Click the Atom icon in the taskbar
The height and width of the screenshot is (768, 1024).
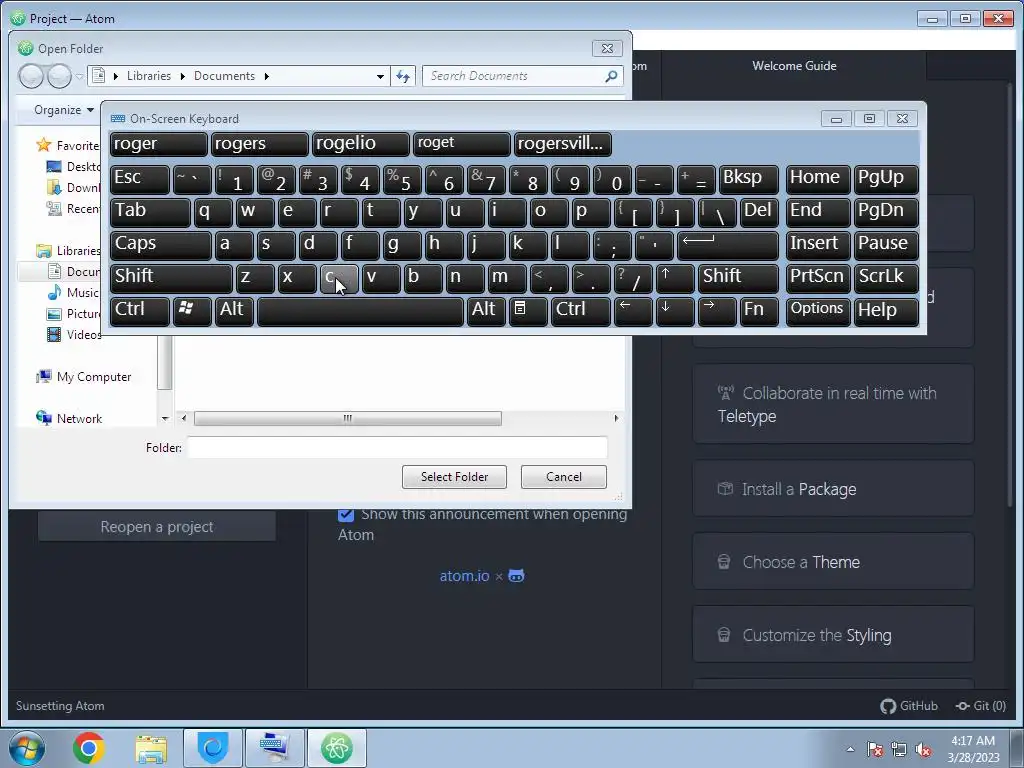(337, 748)
